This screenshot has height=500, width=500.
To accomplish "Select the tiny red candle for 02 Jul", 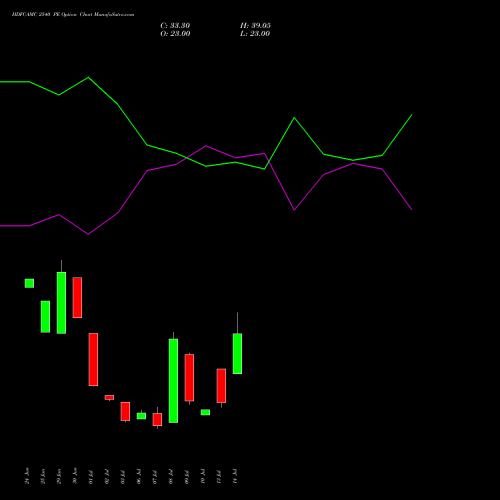I will click(x=109, y=397).
